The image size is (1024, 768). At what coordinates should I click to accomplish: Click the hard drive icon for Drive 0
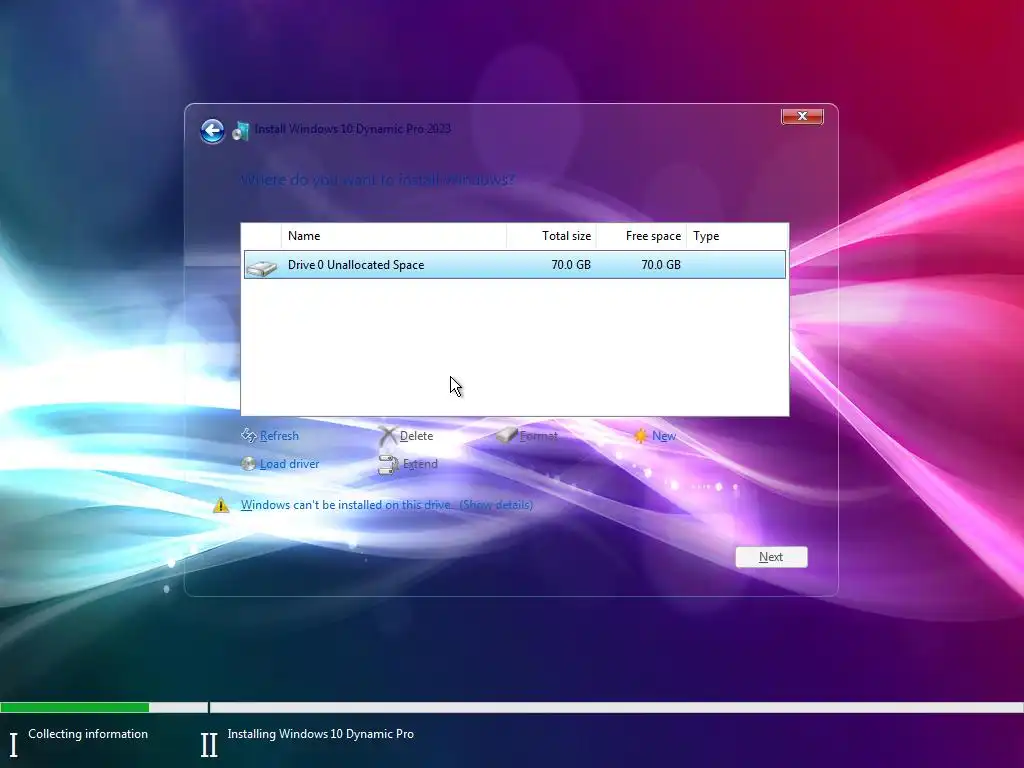point(262,267)
